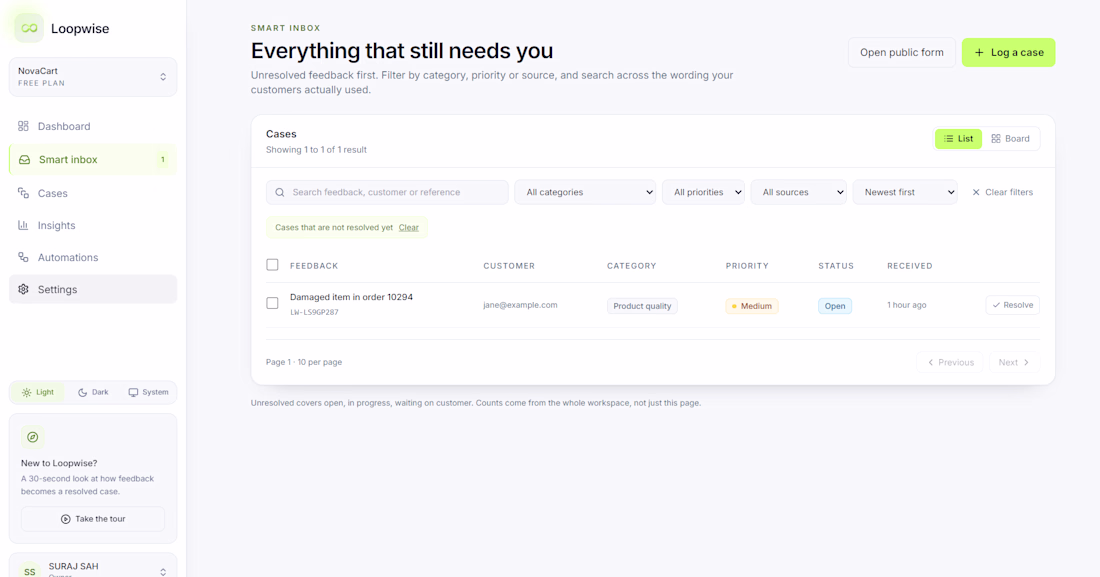Switch to Board view
Image resolution: width=1100 pixels, height=577 pixels.
click(x=1010, y=139)
